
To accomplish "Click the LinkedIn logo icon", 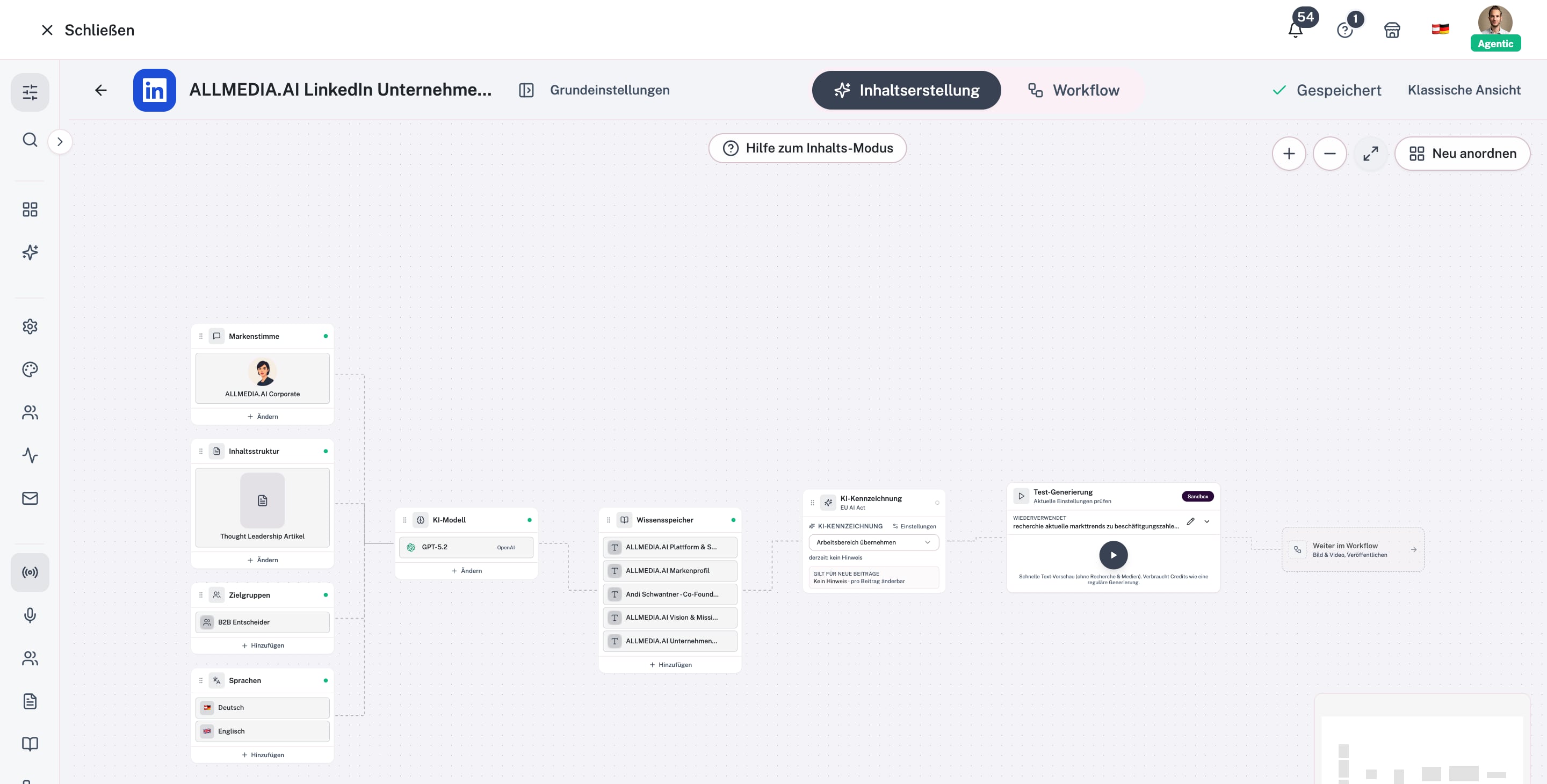I will (154, 90).
